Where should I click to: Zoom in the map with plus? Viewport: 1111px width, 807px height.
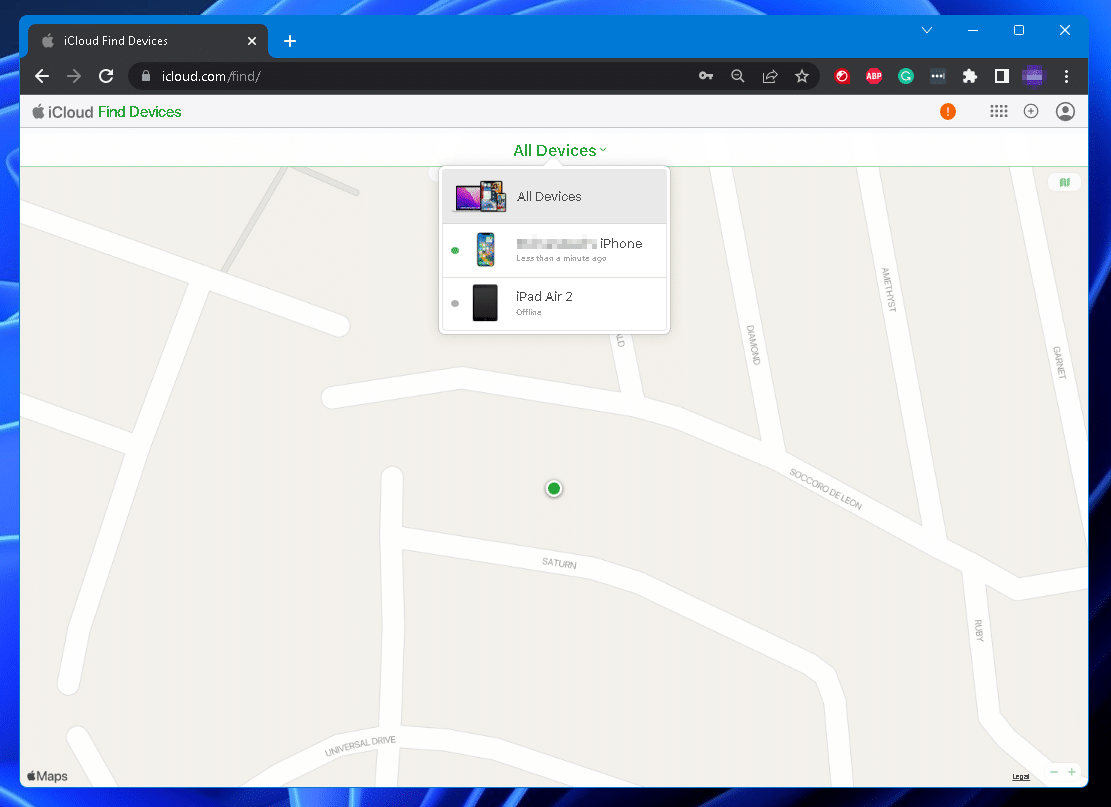[x=1071, y=772]
